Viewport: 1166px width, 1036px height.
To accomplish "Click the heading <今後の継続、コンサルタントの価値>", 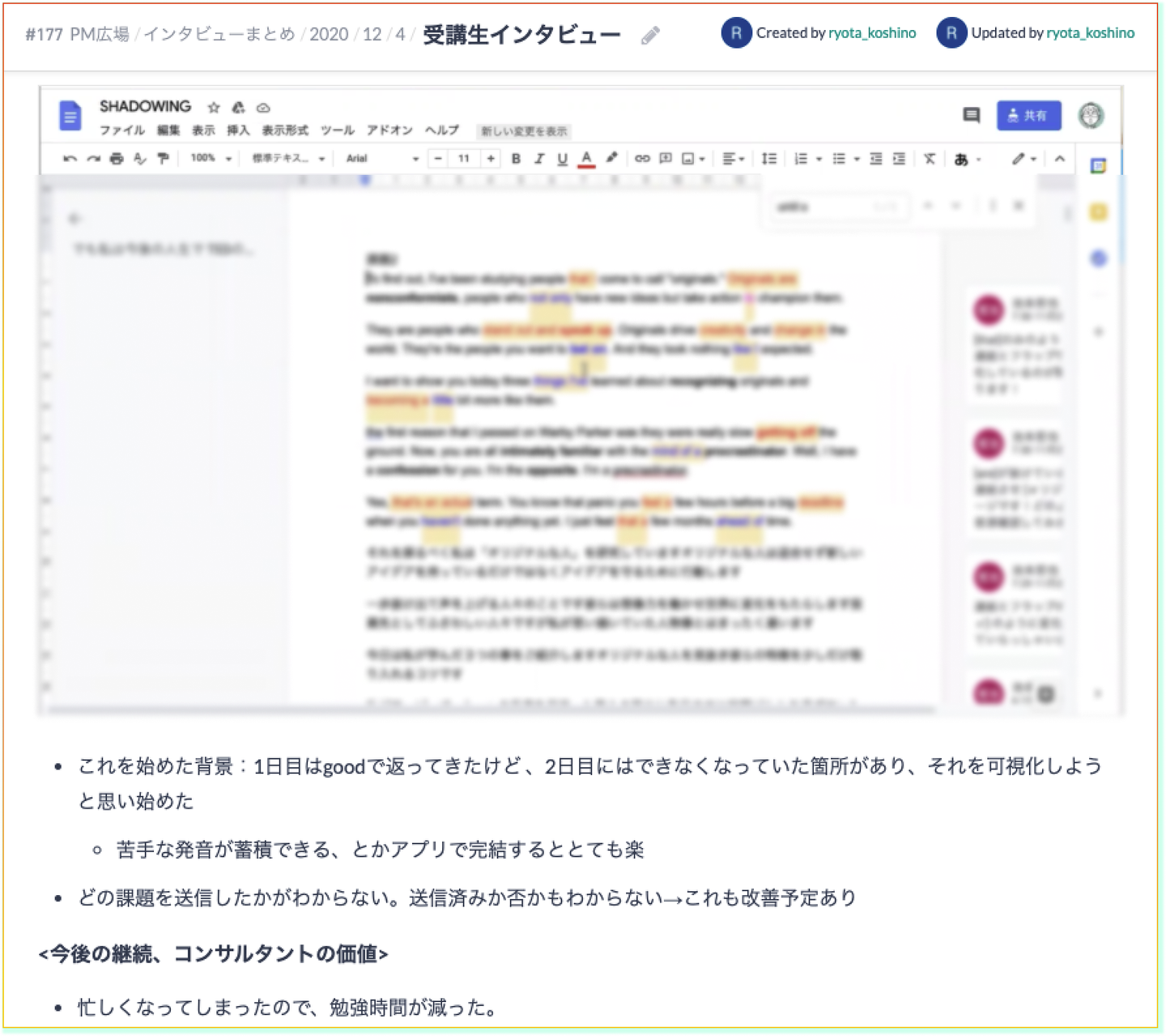I will [213, 953].
